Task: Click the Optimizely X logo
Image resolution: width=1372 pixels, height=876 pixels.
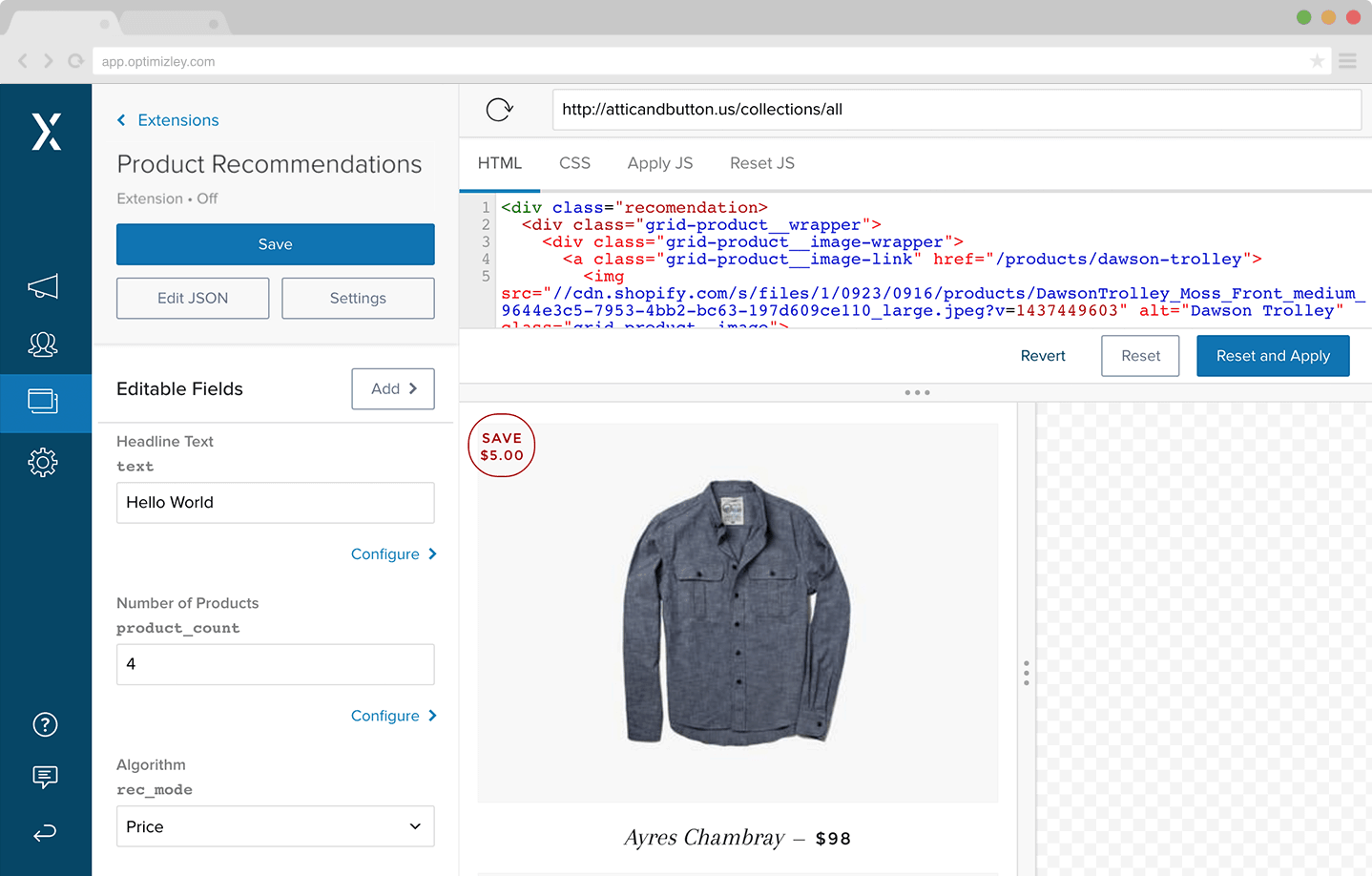Action: pyautogui.click(x=46, y=132)
